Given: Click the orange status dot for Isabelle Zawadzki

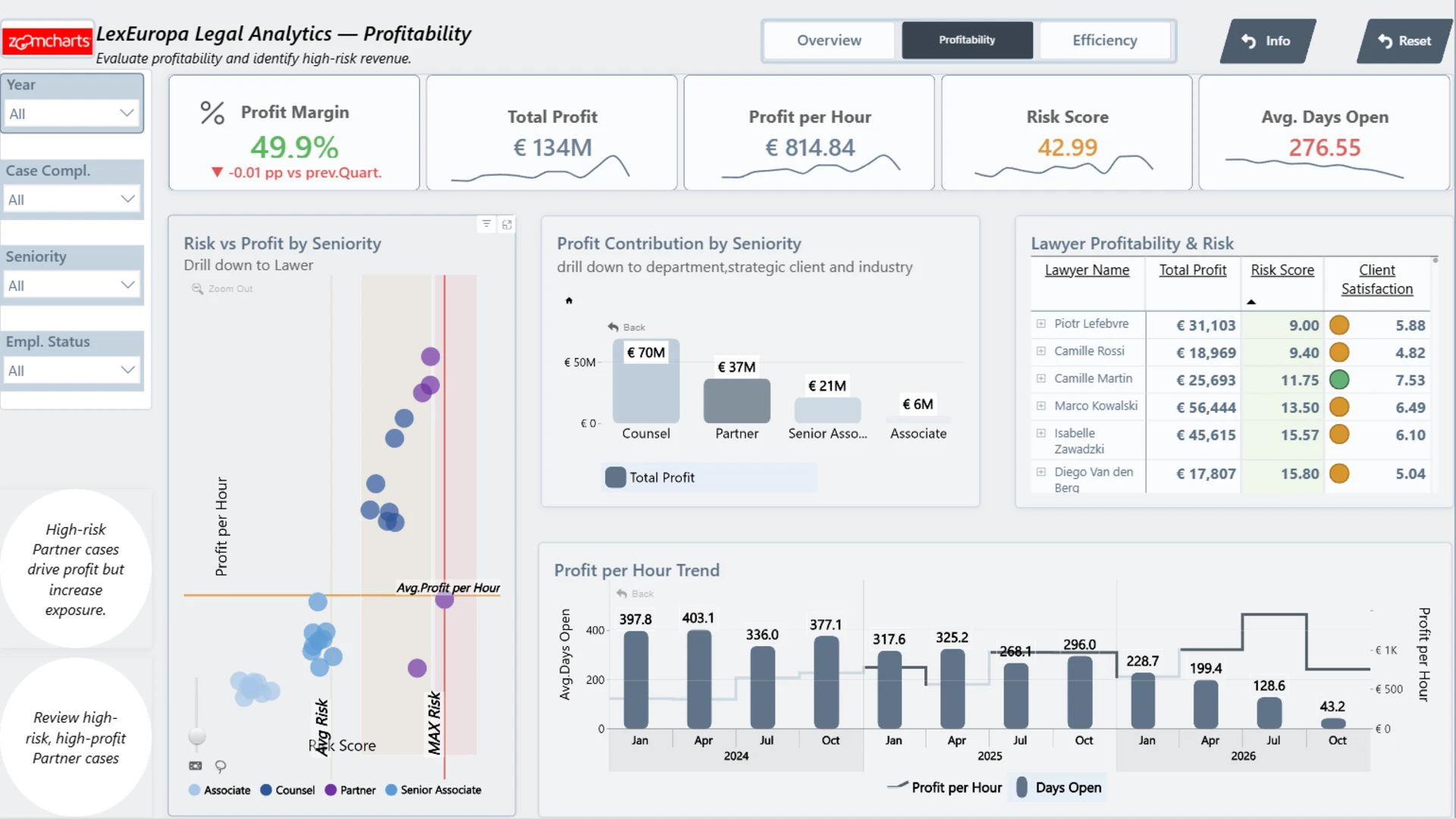Looking at the screenshot, I should [x=1339, y=435].
